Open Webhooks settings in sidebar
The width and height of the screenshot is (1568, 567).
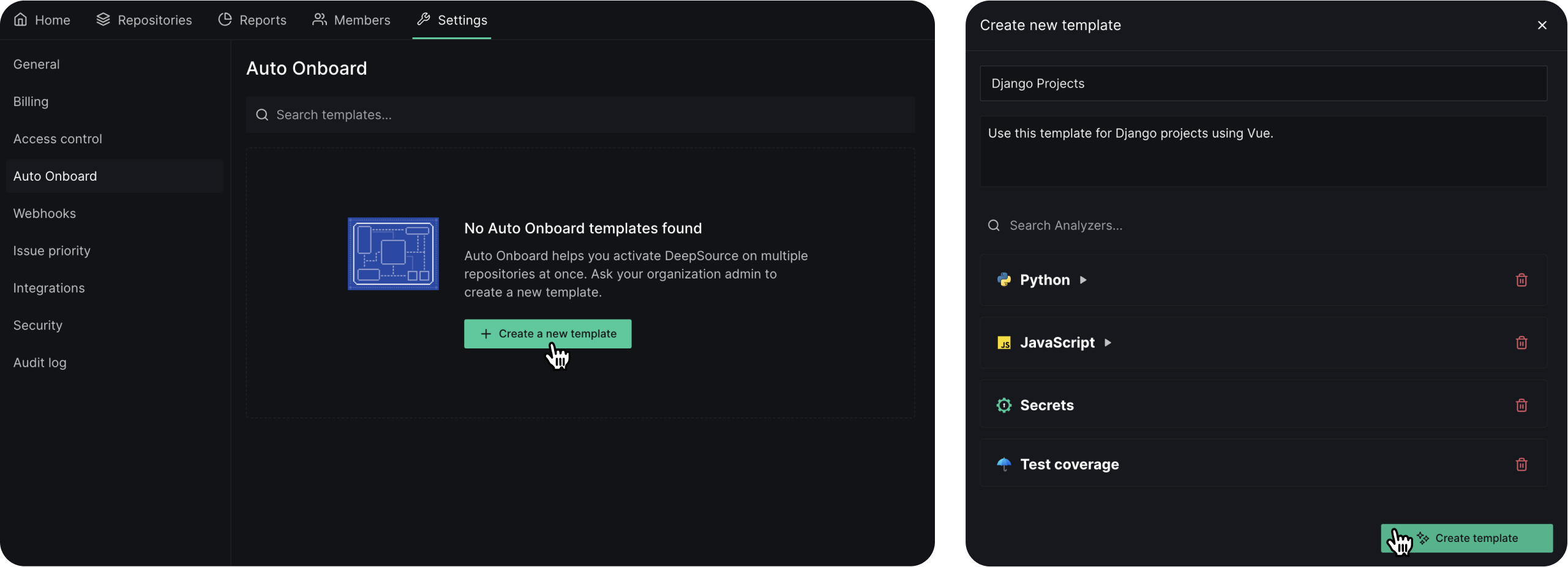[x=45, y=213]
